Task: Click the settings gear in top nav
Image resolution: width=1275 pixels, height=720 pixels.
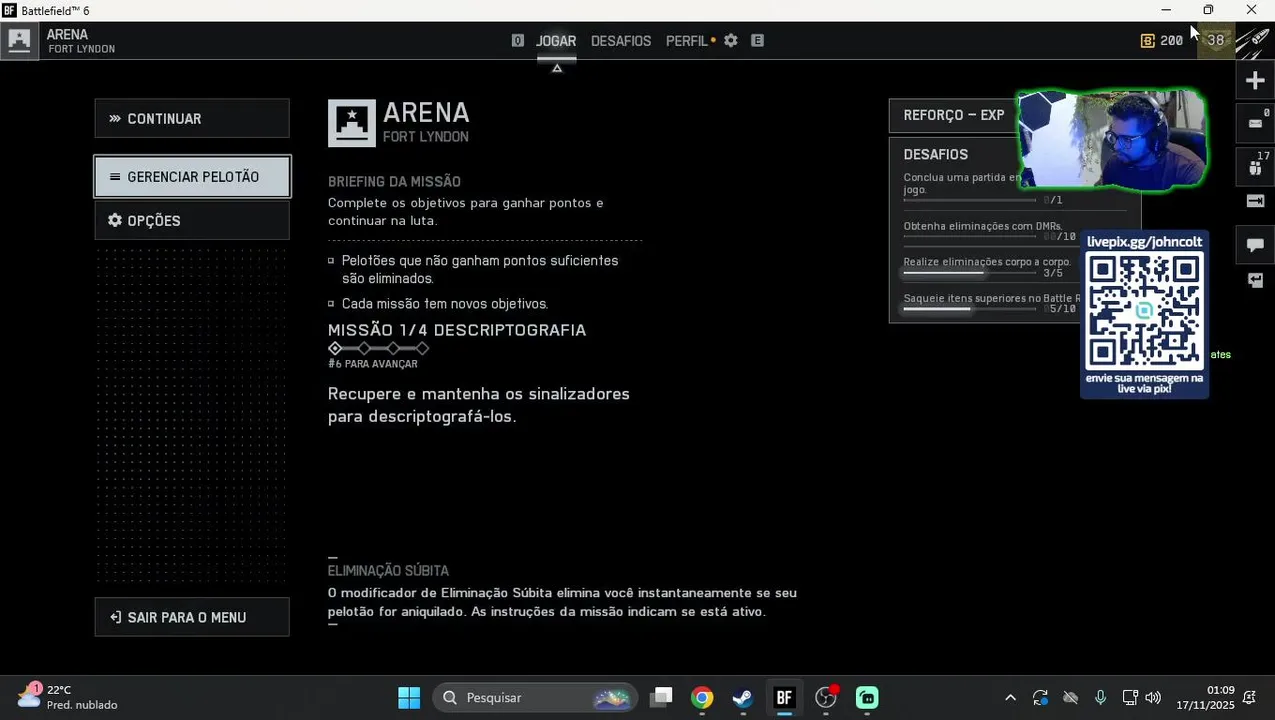Action: pos(731,41)
